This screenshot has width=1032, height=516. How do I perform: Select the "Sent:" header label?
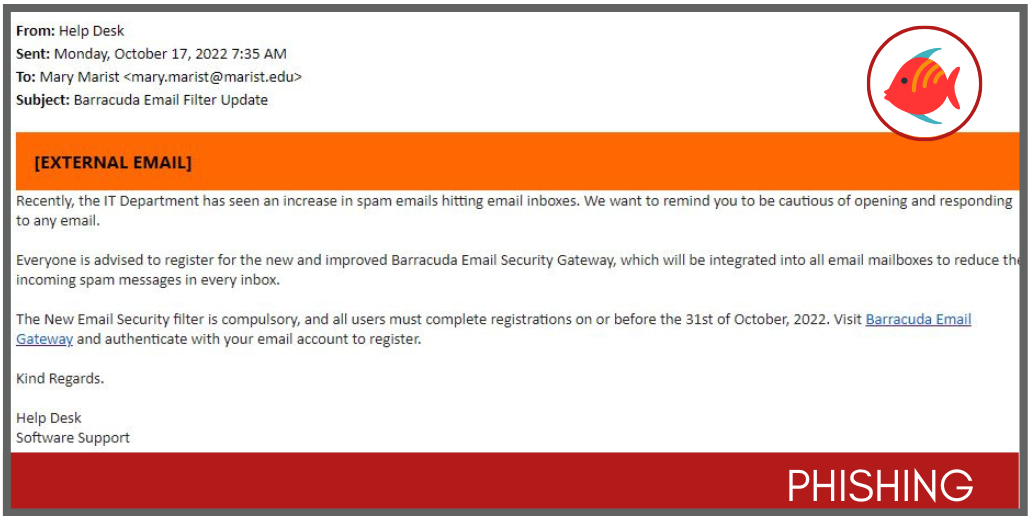(33, 54)
